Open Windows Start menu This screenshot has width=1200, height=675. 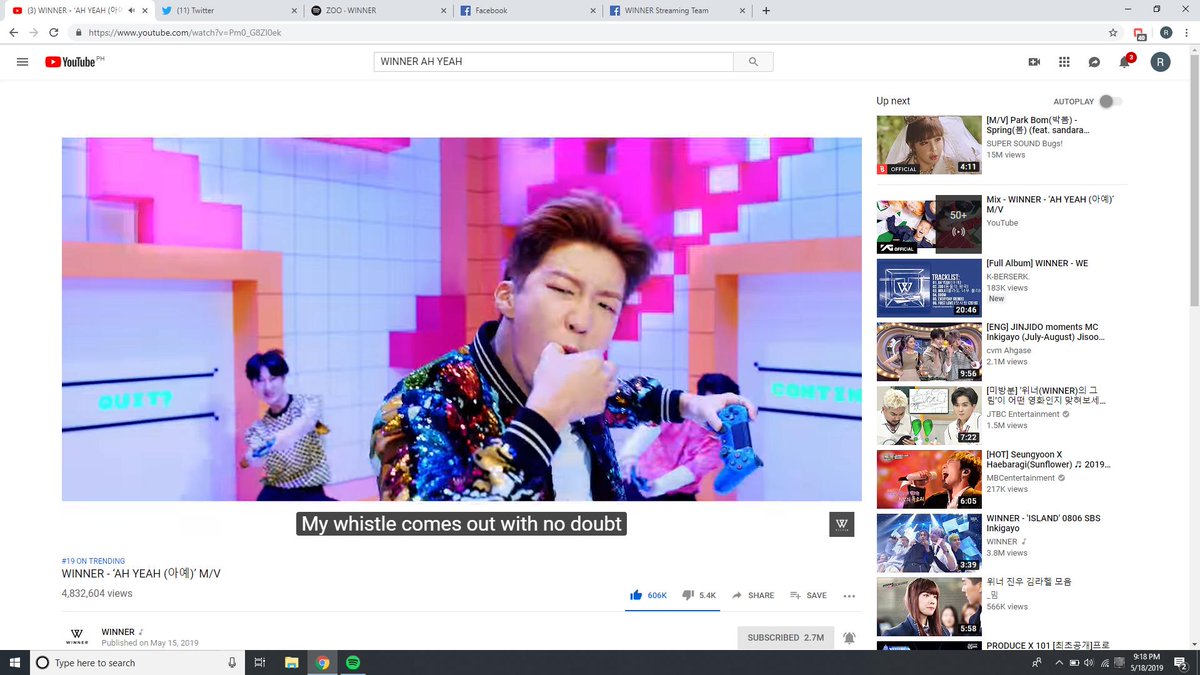pos(15,662)
